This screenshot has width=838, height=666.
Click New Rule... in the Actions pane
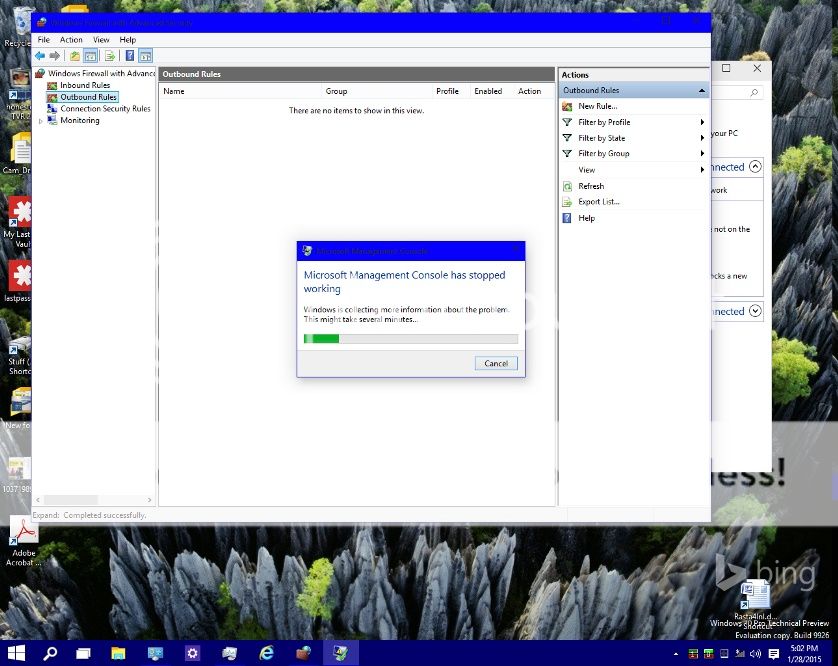pyautogui.click(x=598, y=106)
